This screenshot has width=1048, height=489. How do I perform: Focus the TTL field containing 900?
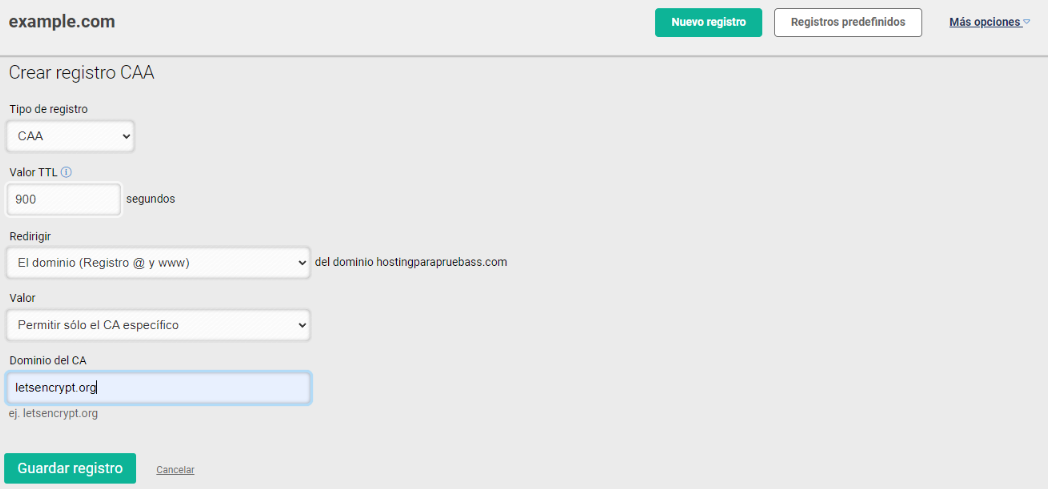click(63, 199)
